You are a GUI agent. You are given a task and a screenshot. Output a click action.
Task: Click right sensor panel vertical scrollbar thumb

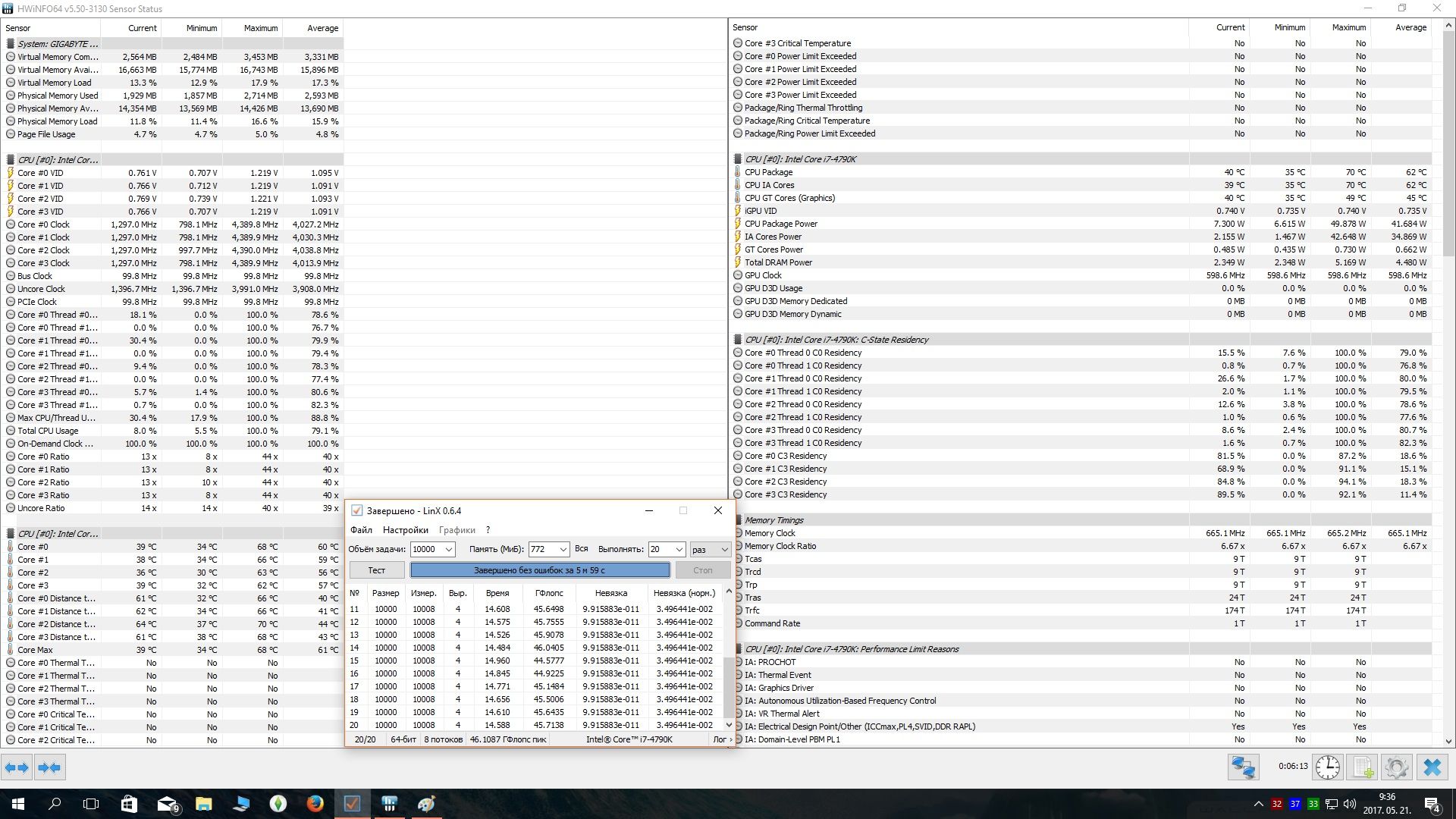tap(1449, 144)
